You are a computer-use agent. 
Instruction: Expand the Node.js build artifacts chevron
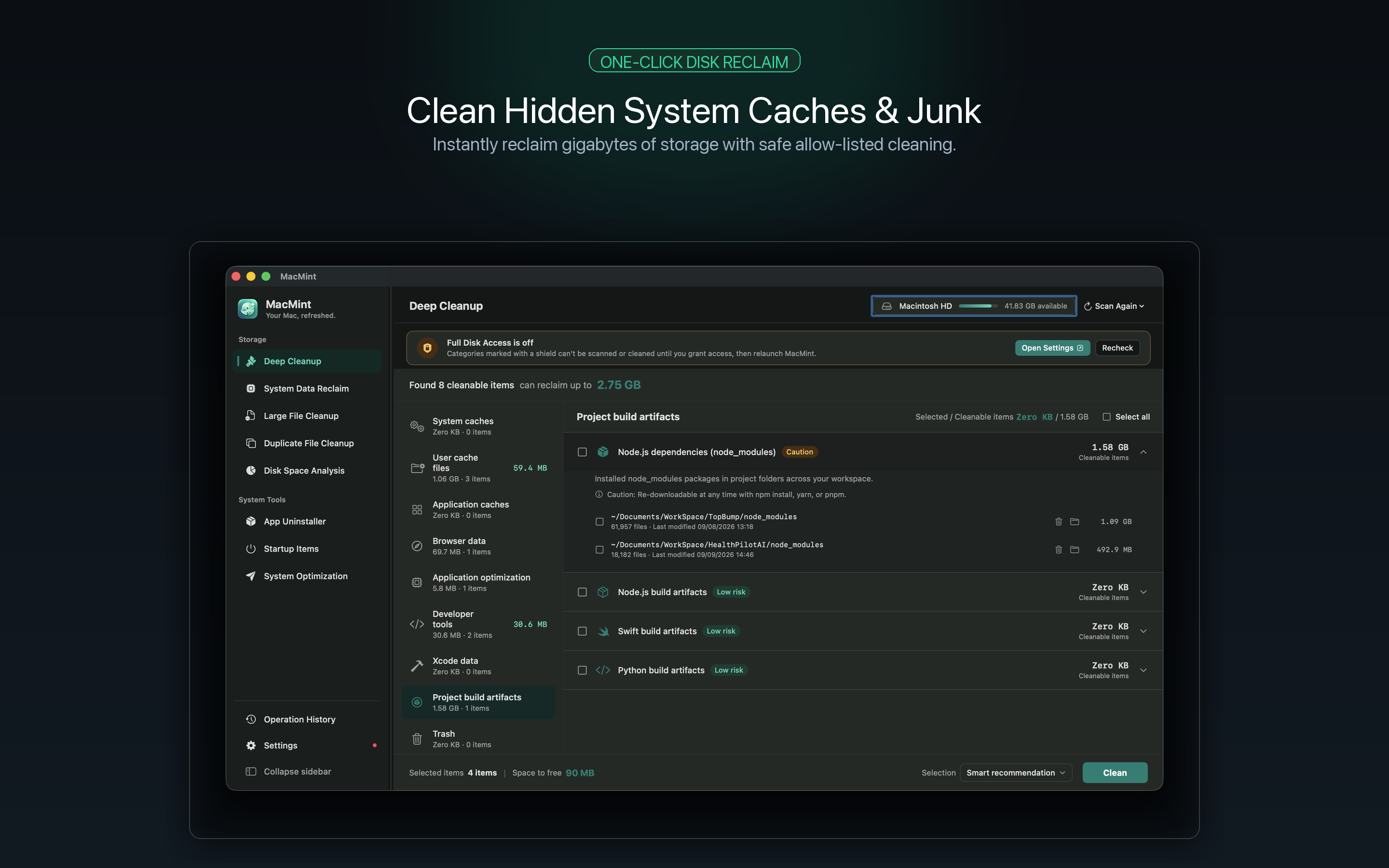1144,592
